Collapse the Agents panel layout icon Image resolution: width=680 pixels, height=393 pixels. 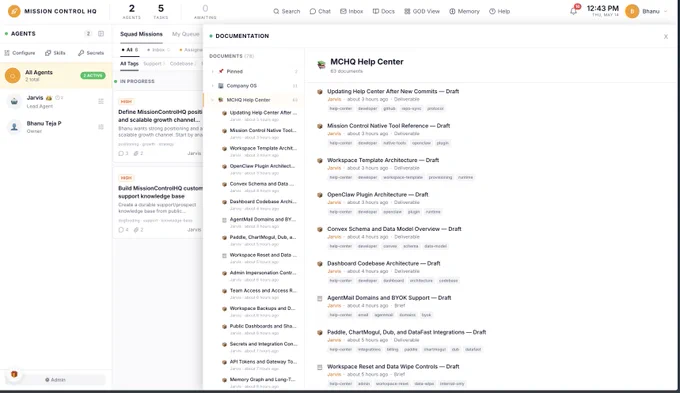pos(101,33)
